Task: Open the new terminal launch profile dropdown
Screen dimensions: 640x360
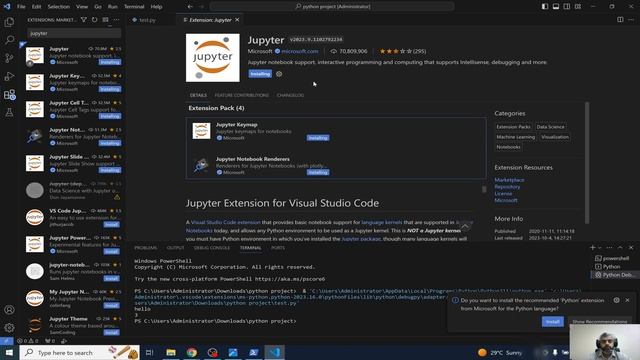Action: pos(600,247)
